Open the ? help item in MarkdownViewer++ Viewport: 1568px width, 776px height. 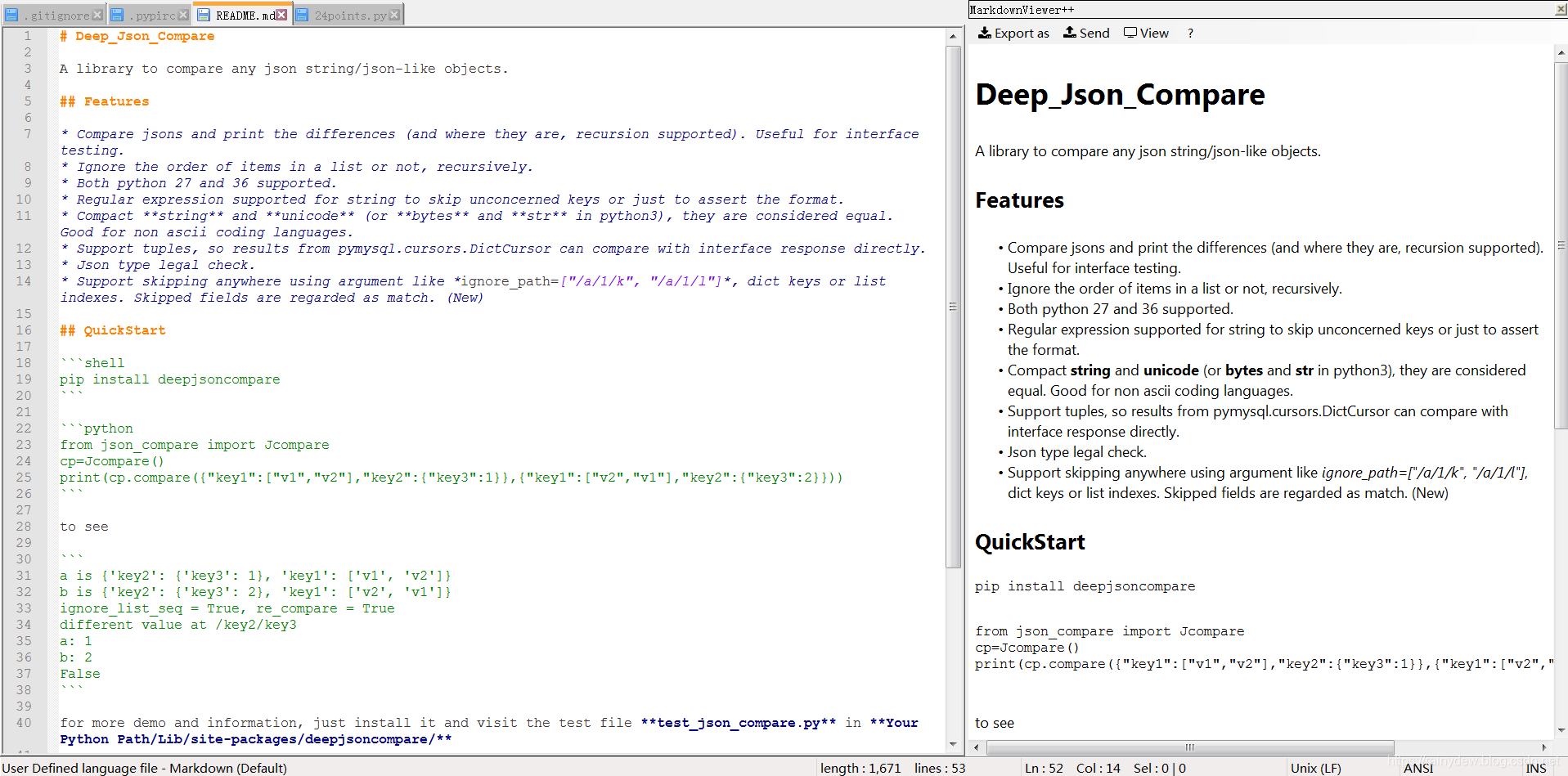tap(1190, 34)
